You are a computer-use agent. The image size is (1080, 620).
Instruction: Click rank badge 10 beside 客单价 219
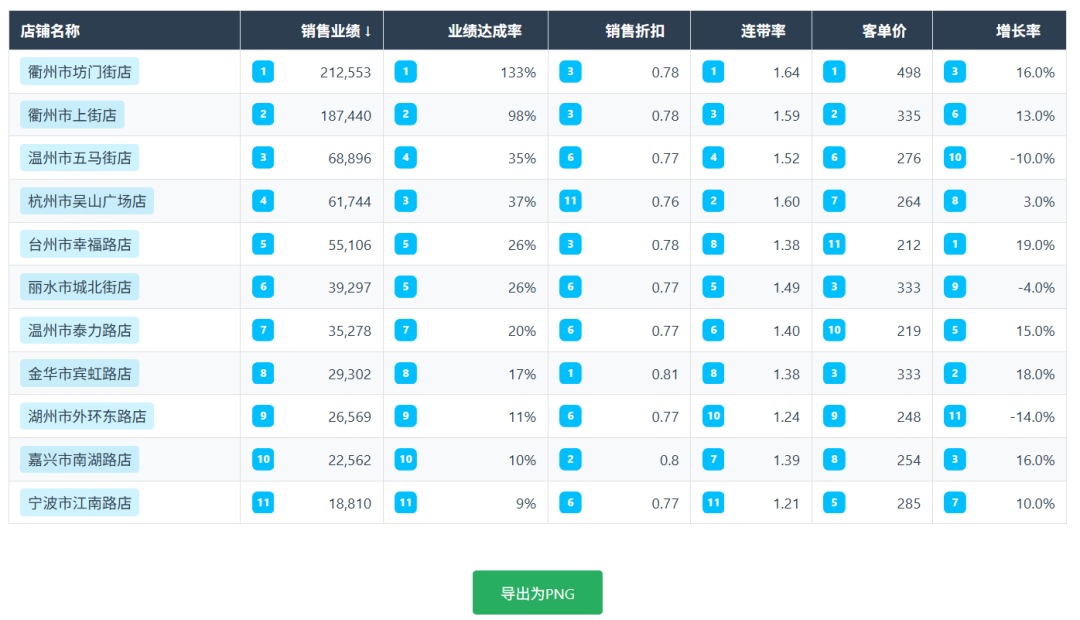coord(834,330)
